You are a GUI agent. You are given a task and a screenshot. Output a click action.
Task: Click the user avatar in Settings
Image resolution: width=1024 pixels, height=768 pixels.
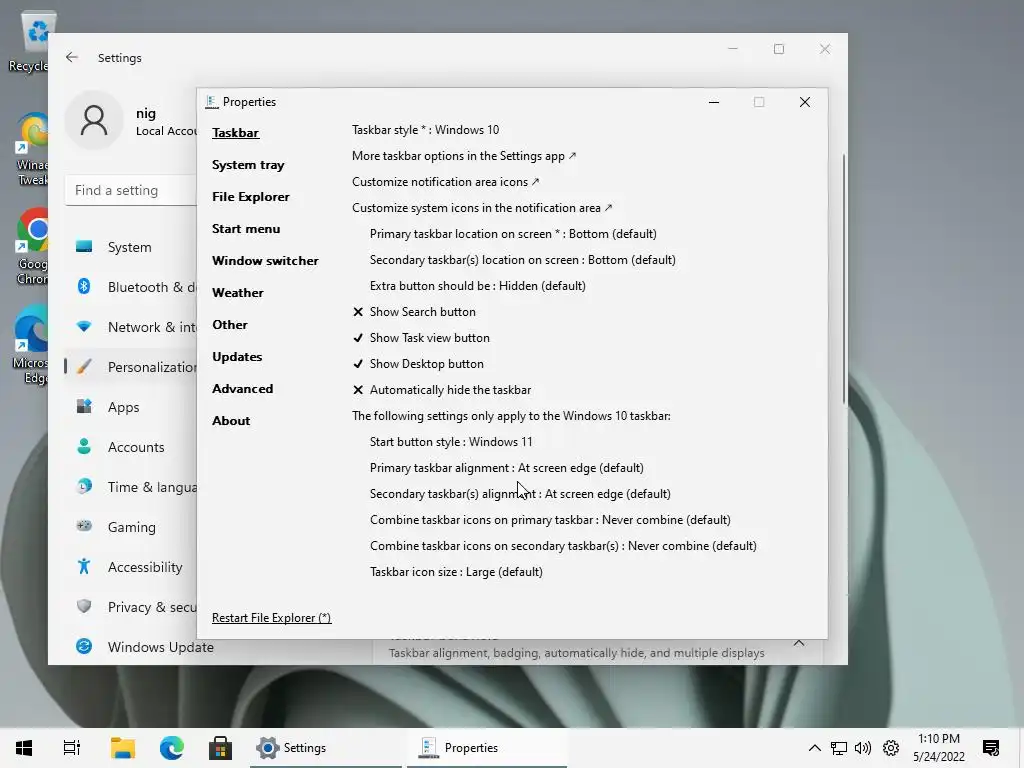tap(94, 120)
